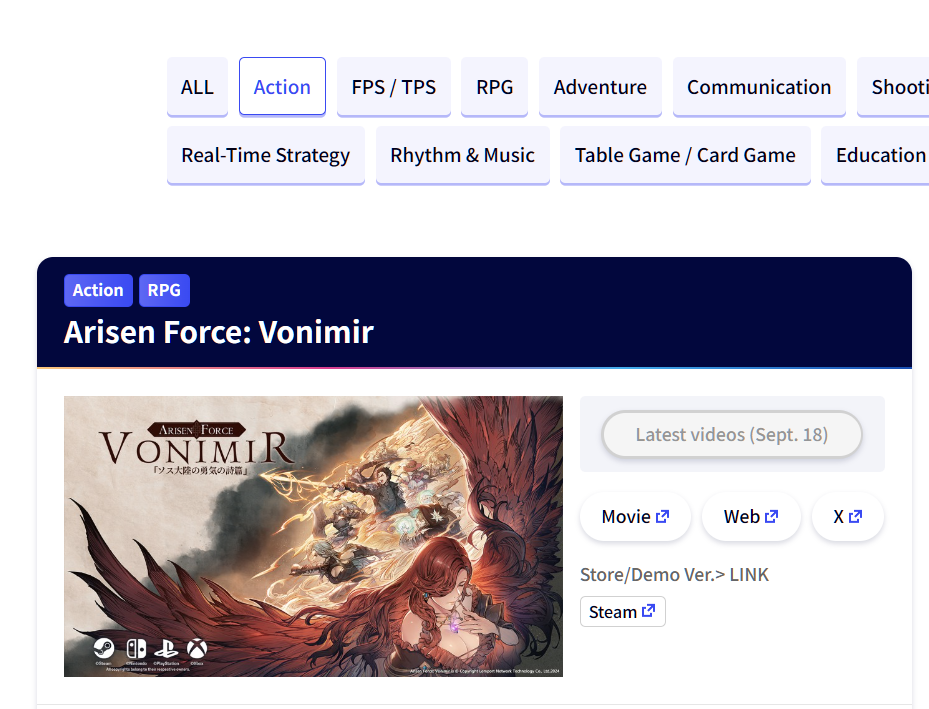Open the Steam store link

click(x=623, y=611)
